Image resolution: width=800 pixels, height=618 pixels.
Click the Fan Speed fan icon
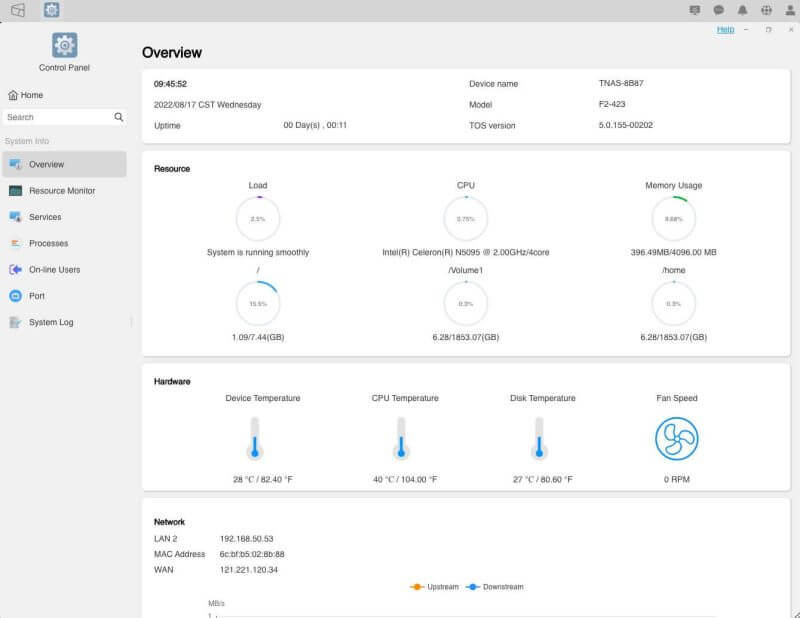point(677,438)
